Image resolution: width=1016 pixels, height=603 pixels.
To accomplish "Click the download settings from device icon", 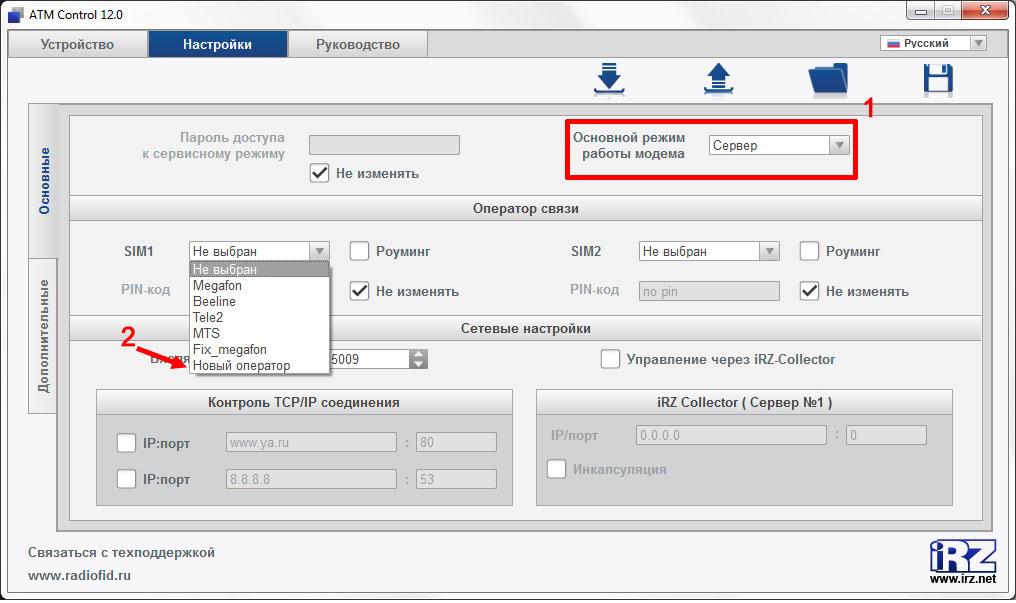I will coord(608,79).
